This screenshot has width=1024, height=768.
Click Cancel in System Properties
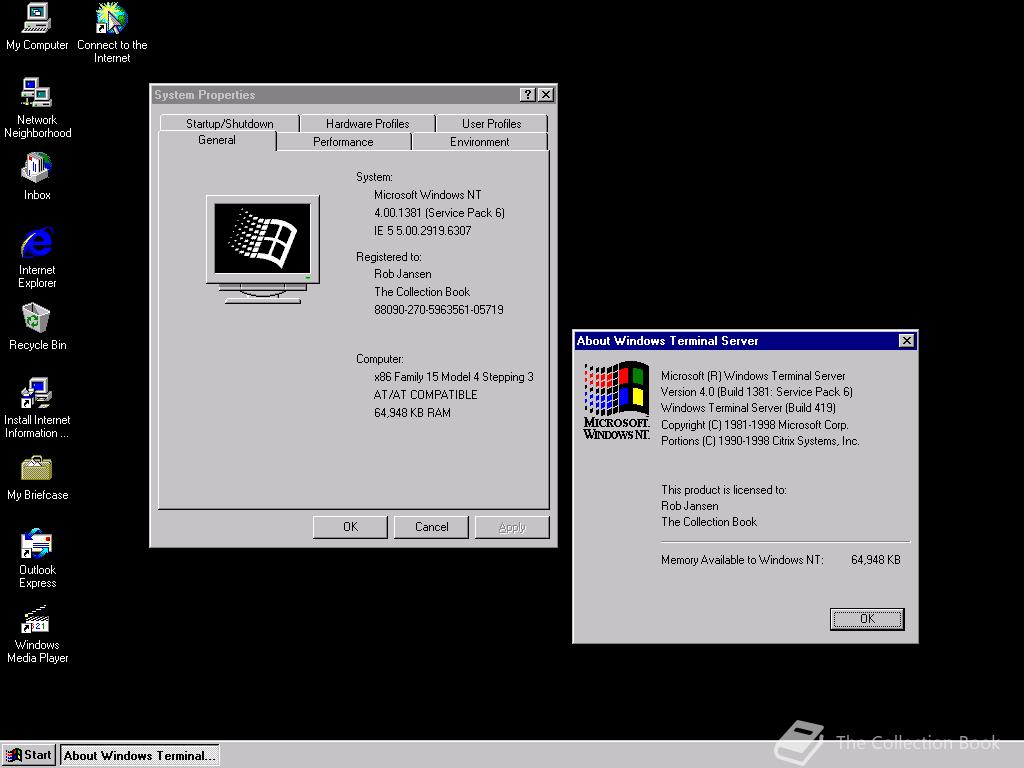coord(431,527)
